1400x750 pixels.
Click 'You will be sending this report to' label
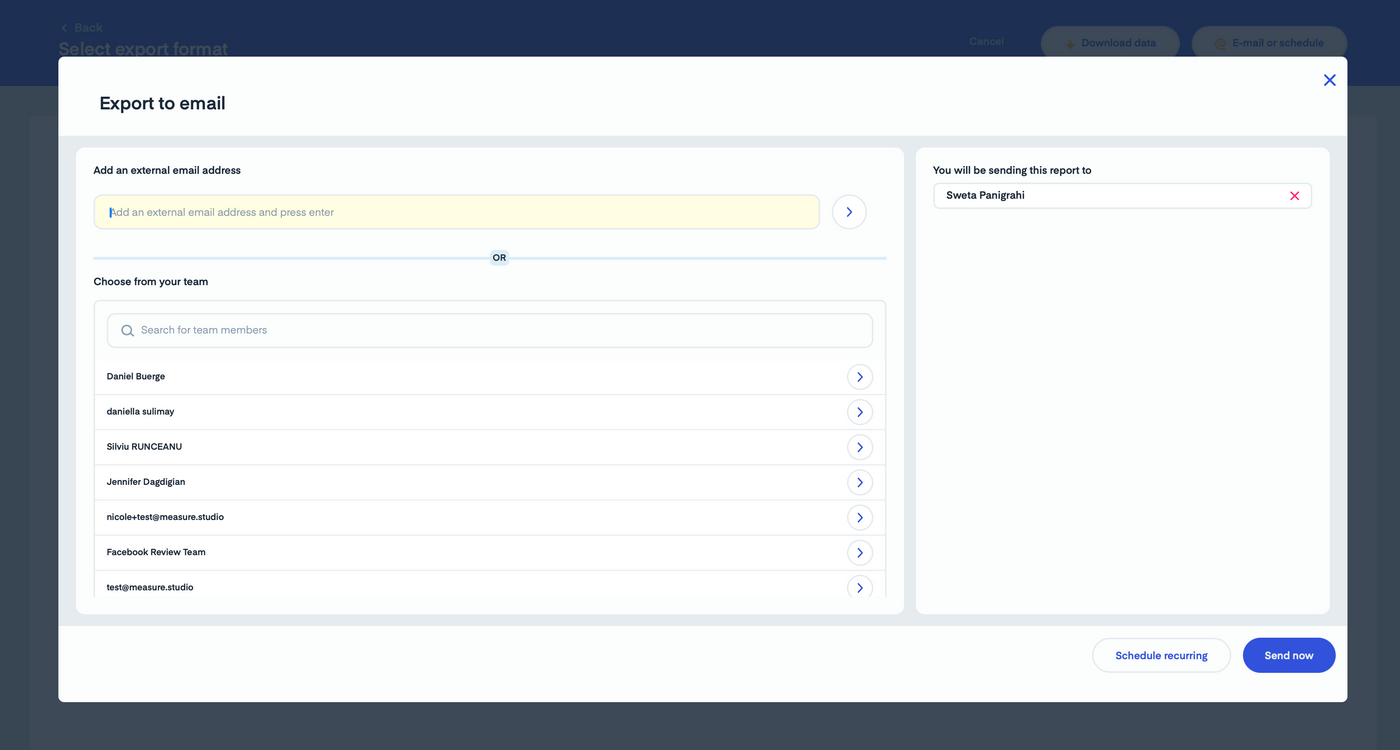[1012, 171]
